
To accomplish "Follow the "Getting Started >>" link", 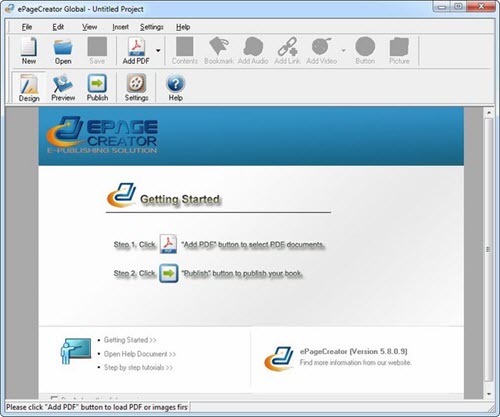I will (x=130, y=340).
